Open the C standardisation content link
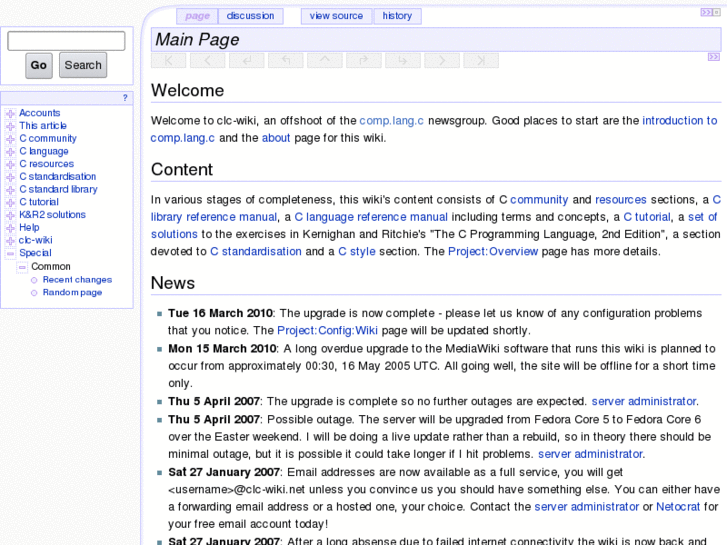Image resolution: width=727 pixels, height=545 pixels. (x=256, y=251)
